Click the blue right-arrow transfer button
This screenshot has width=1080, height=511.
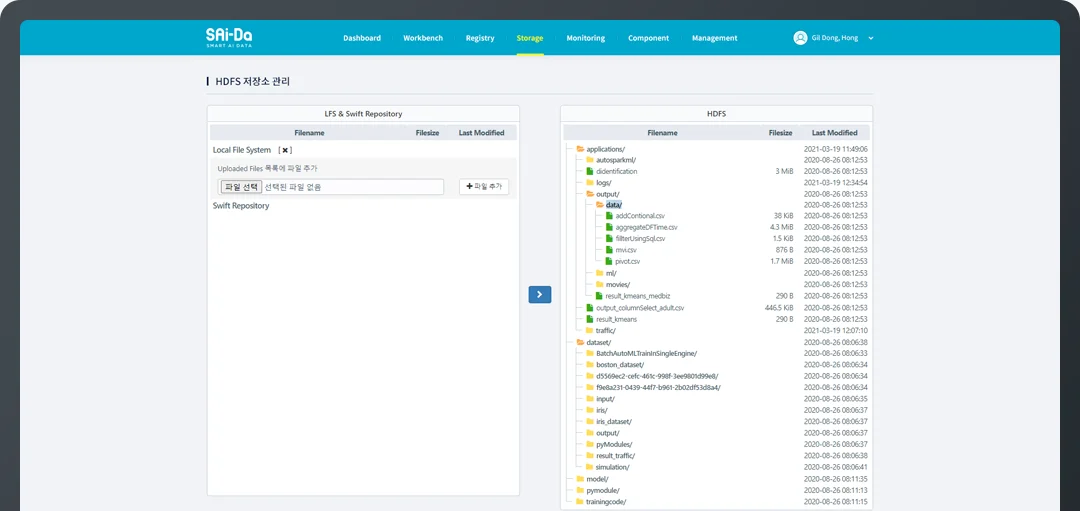click(540, 294)
